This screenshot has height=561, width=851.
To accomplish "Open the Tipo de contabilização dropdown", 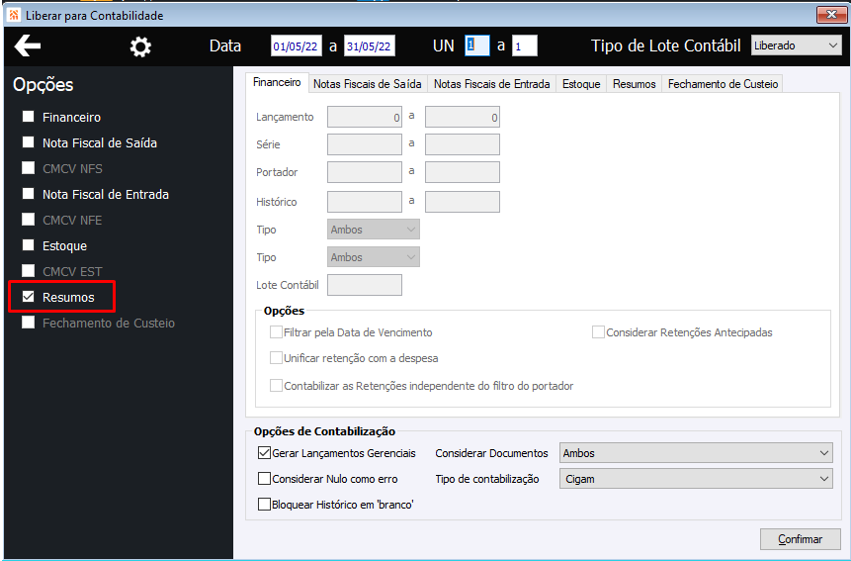I will pyautogui.click(x=696, y=479).
